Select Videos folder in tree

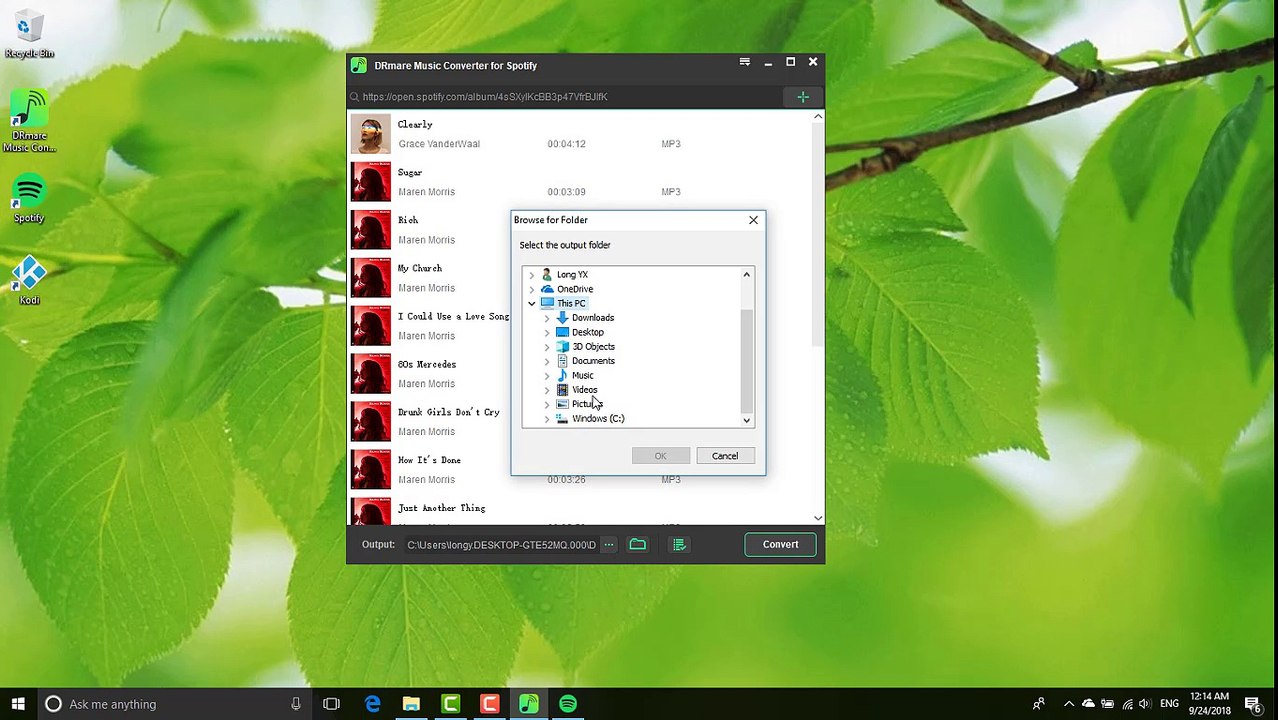585,390
